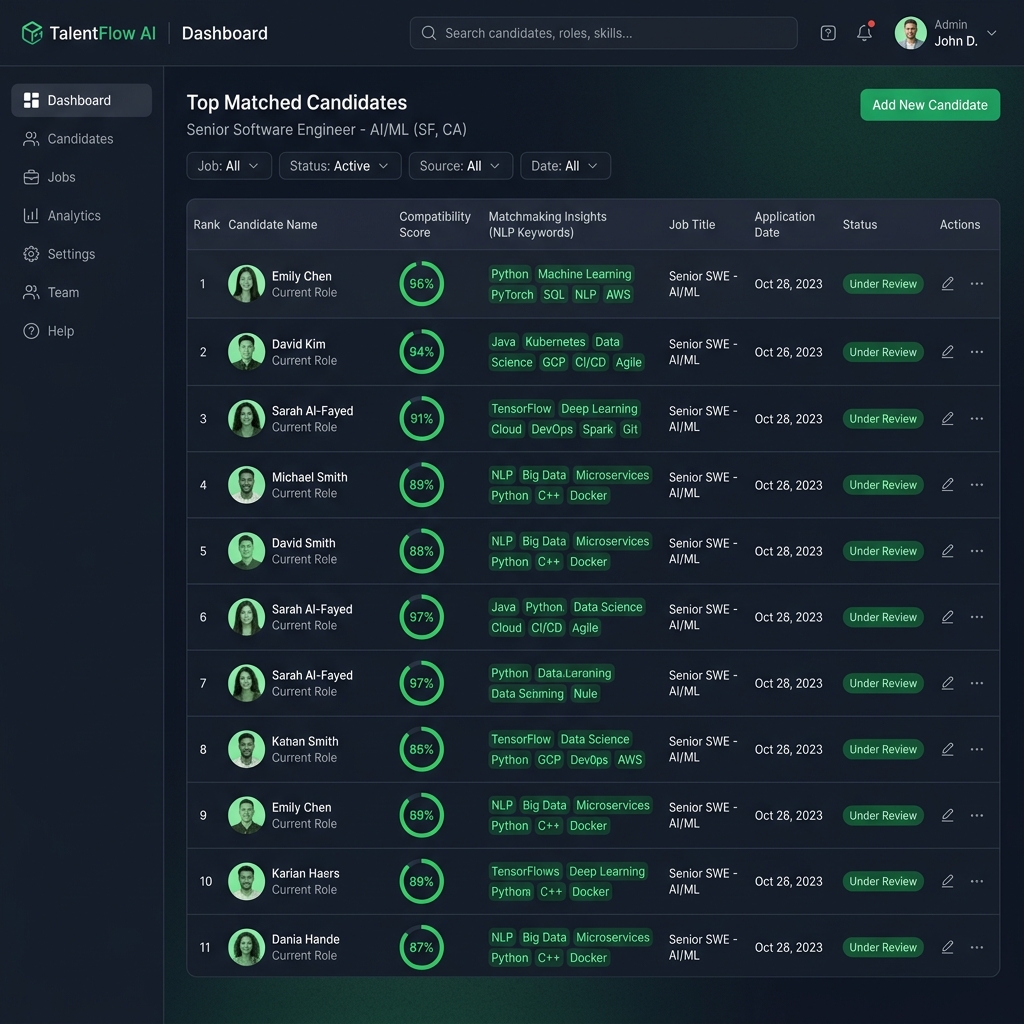Open Candidates in the sidebar

(x=82, y=138)
